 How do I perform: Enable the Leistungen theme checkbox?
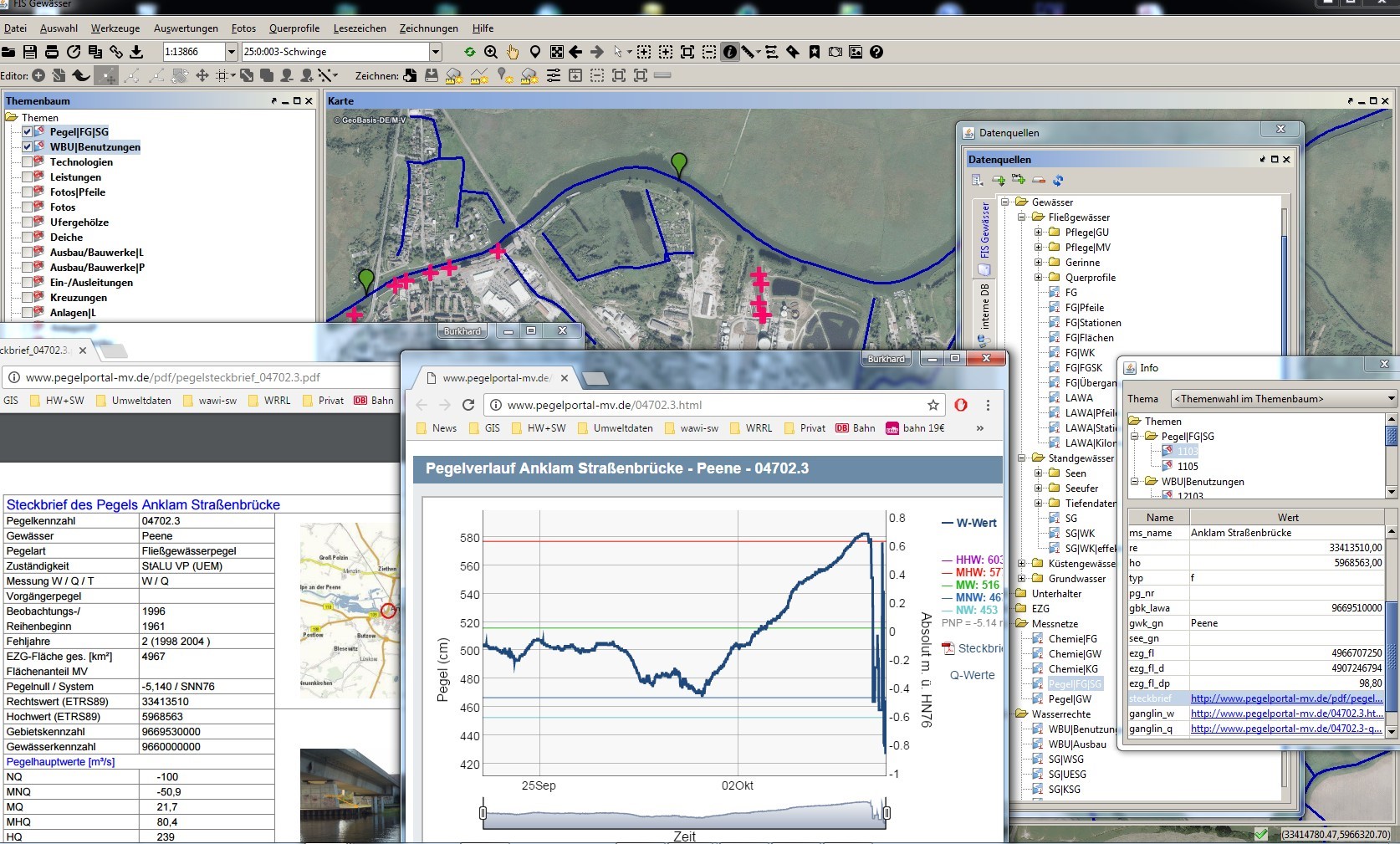tap(28, 177)
